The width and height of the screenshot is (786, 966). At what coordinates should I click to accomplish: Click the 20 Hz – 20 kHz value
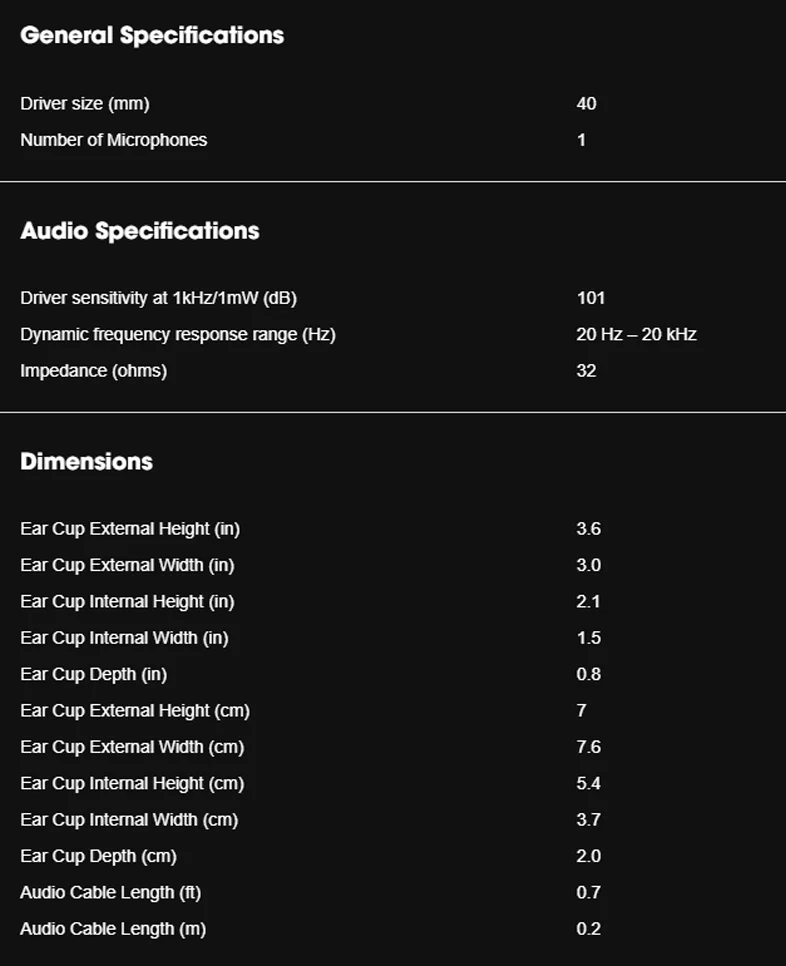(x=636, y=335)
